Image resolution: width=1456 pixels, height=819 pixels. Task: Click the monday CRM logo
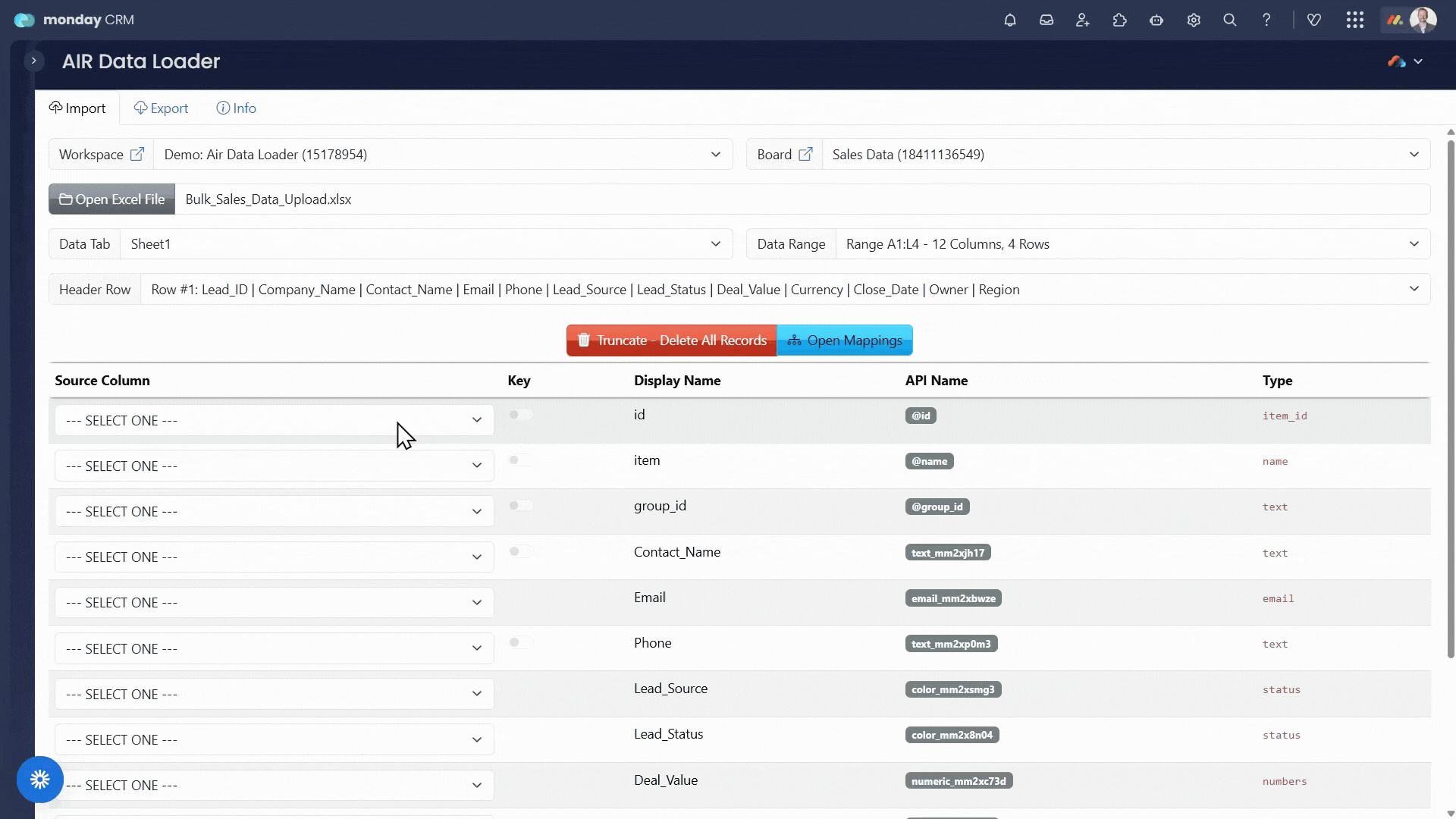click(74, 20)
